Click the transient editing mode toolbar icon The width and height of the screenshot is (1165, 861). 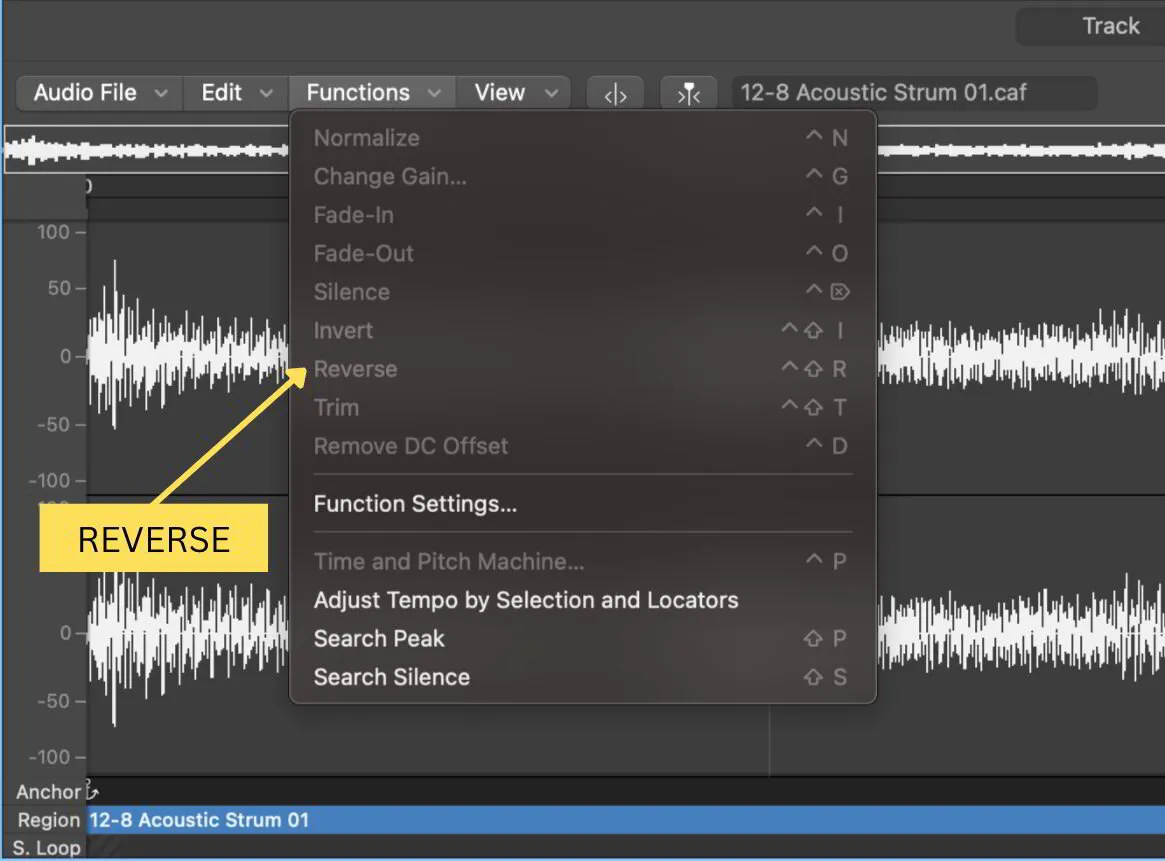(614, 92)
